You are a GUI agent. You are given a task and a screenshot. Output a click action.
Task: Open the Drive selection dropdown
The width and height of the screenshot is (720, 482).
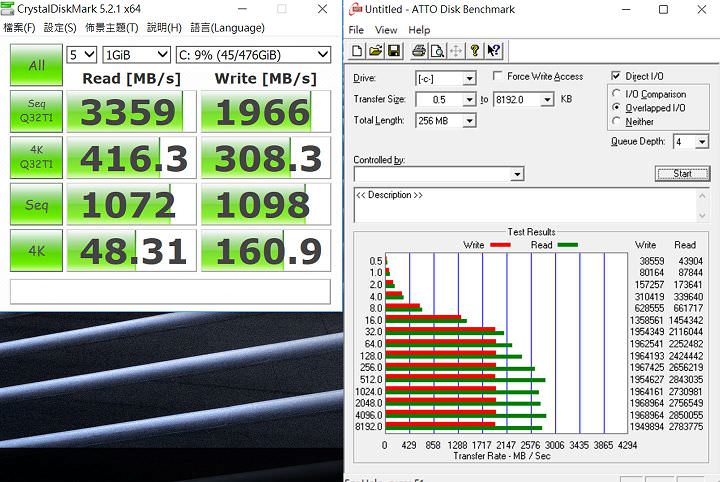point(469,78)
